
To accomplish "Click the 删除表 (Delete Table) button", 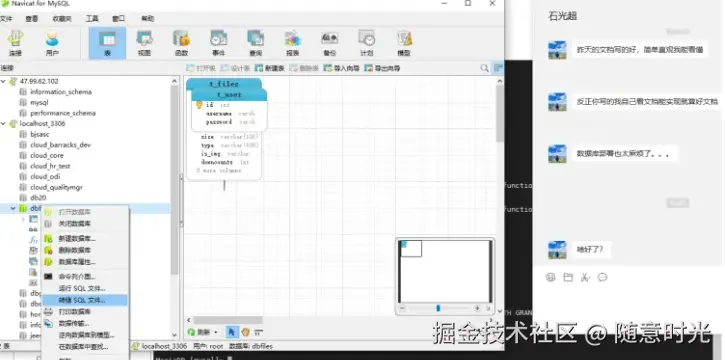I will coord(304,68).
